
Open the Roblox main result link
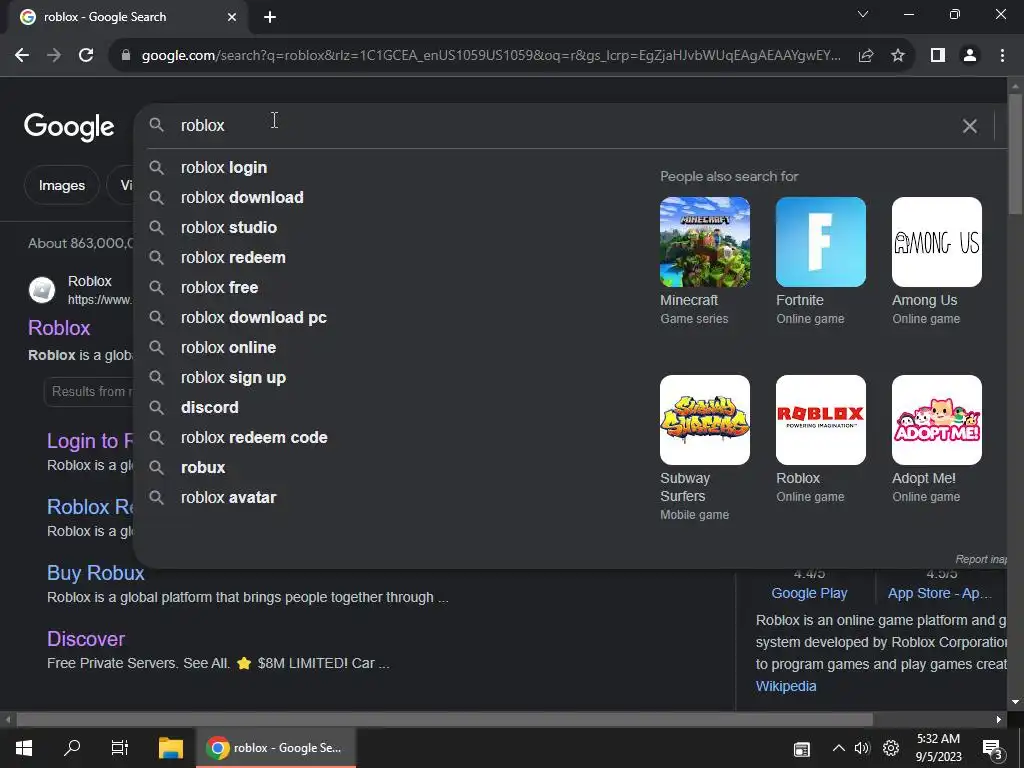(x=59, y=328)
